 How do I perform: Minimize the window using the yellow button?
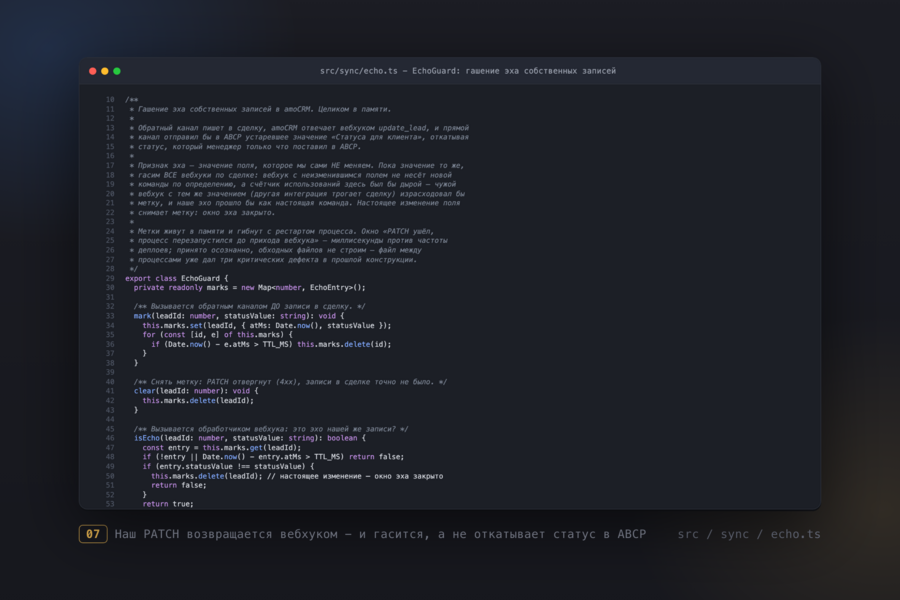pos(104,71)
